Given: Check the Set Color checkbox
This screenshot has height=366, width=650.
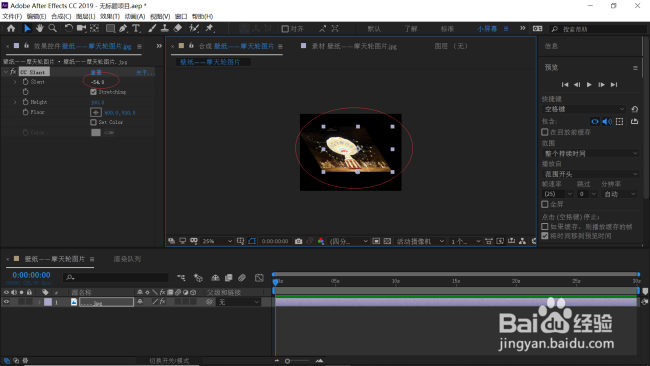Looking at the screenshot, I should tap(93, 122).
